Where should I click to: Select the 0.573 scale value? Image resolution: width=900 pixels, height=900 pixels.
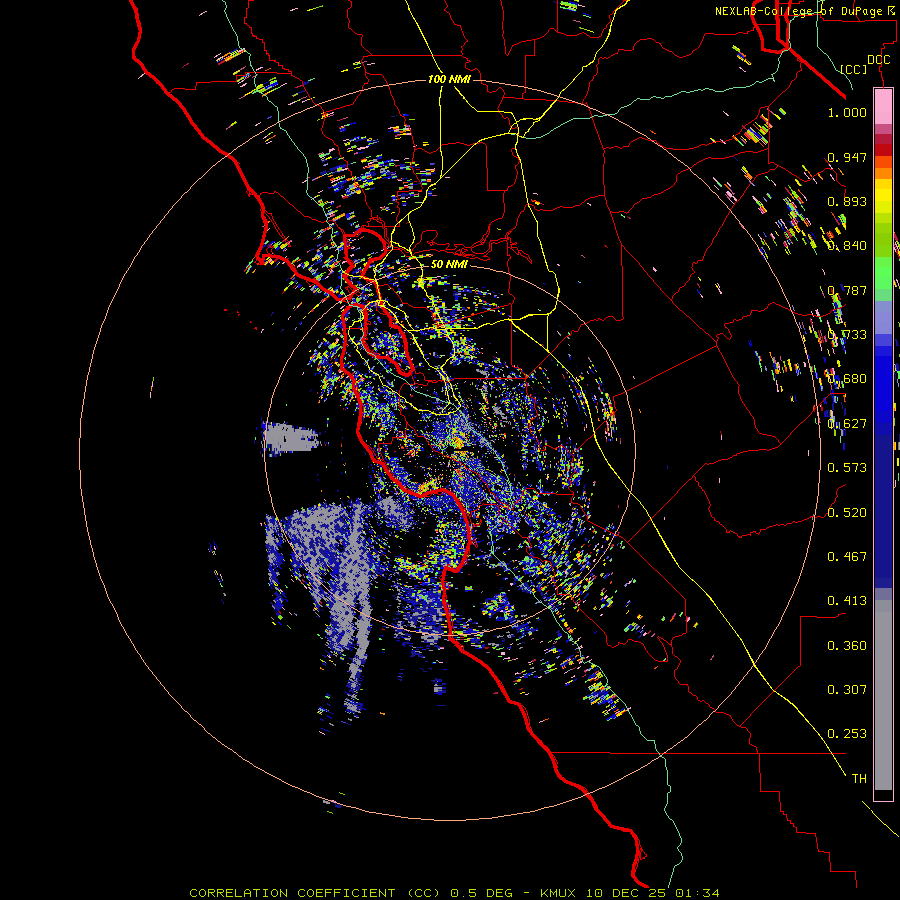tap(847, 468)
